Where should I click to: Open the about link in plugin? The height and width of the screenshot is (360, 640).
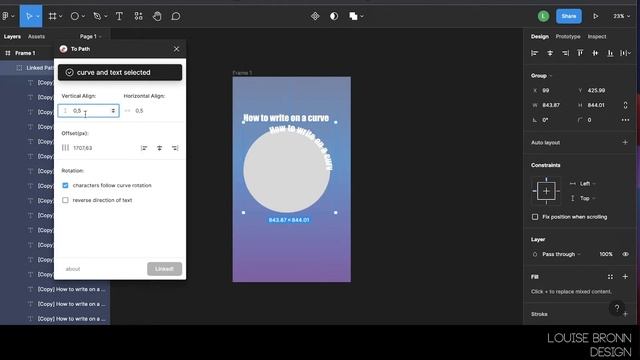click(73, 269)
